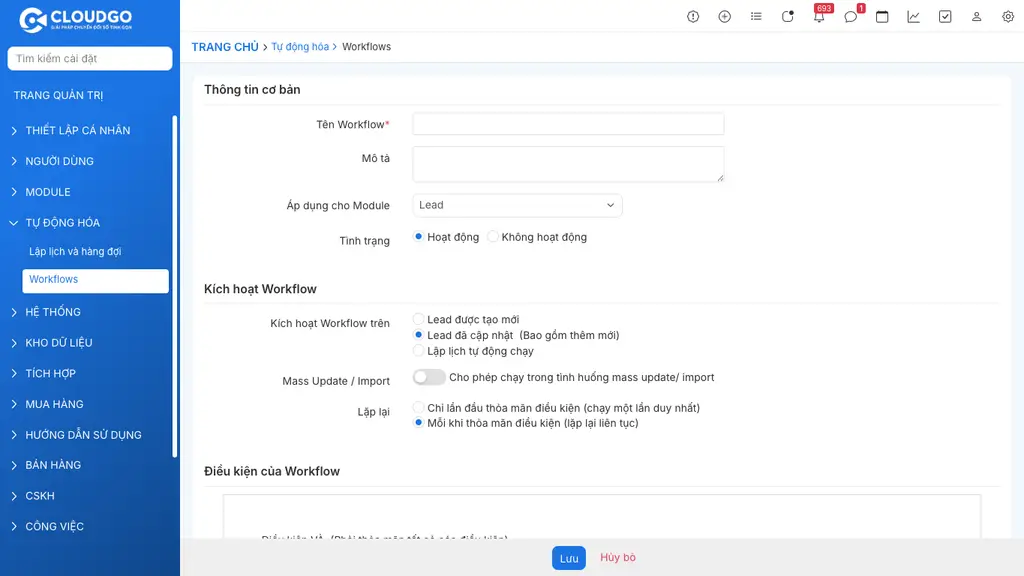This screenshot has width=1024, height=576.
Task: Click the CloudGo logo
Action: [x=76, y=20]
